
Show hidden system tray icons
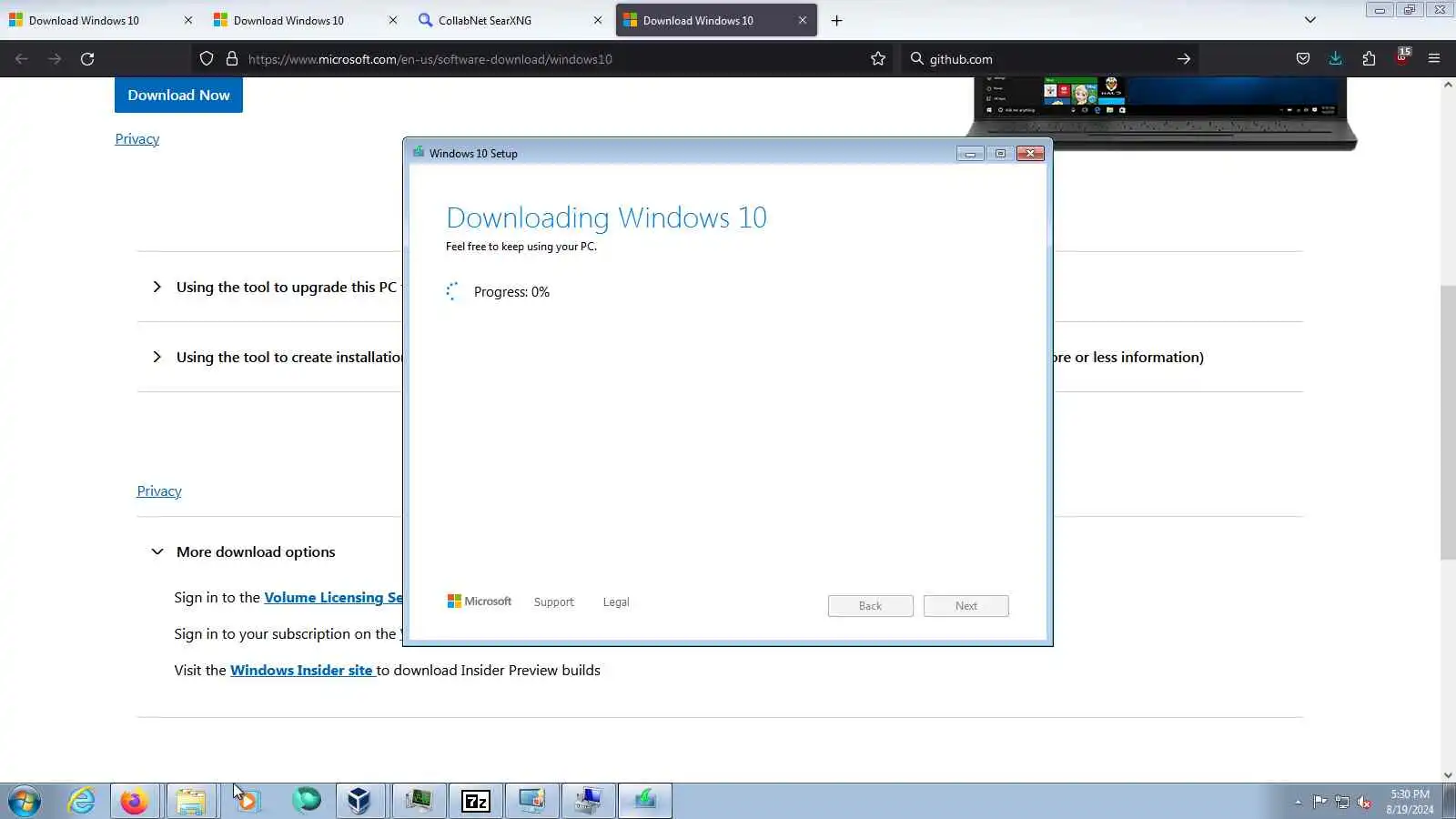(1298, 802)
